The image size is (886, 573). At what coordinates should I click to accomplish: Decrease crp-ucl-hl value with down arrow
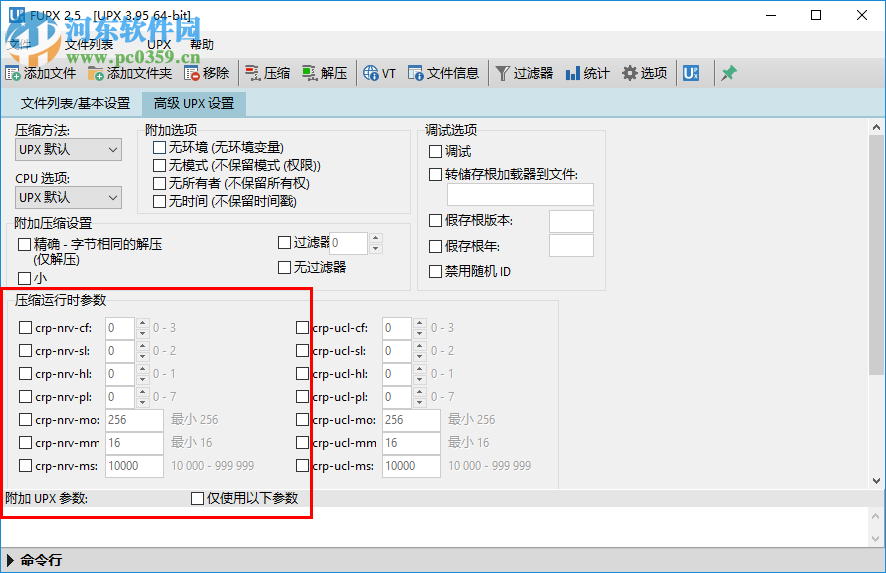click(x=419, y=379)
